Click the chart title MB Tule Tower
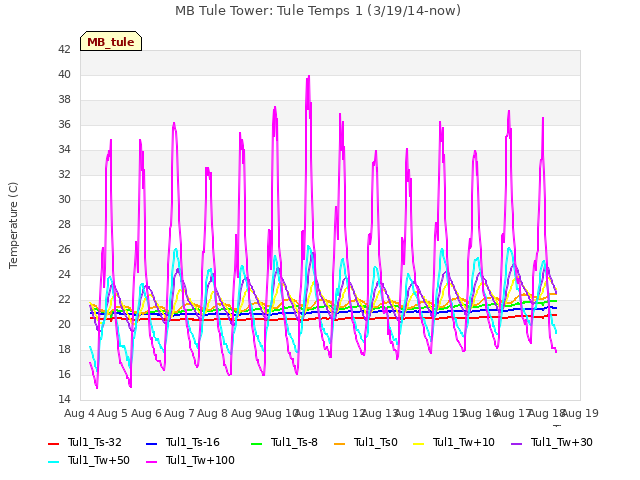The image size is (640, 480). tap(318, 10)
